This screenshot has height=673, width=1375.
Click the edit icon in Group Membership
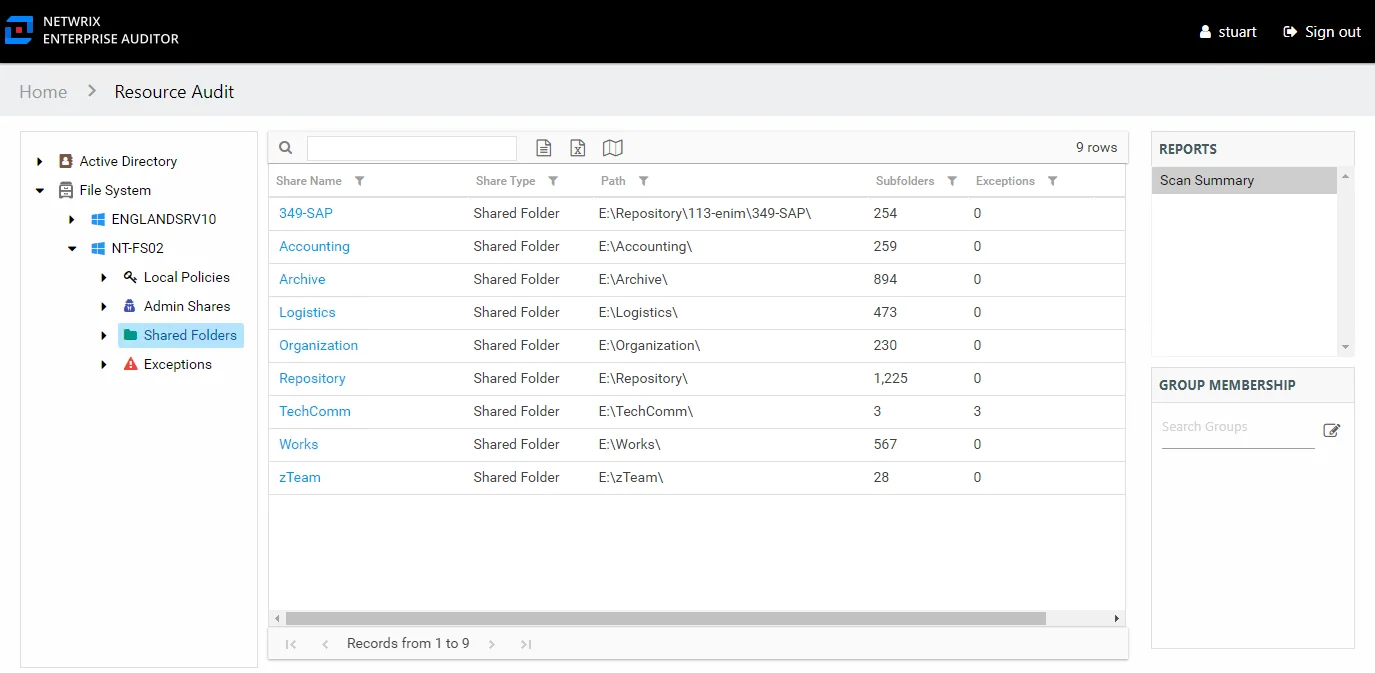(x=1331, y=430)
